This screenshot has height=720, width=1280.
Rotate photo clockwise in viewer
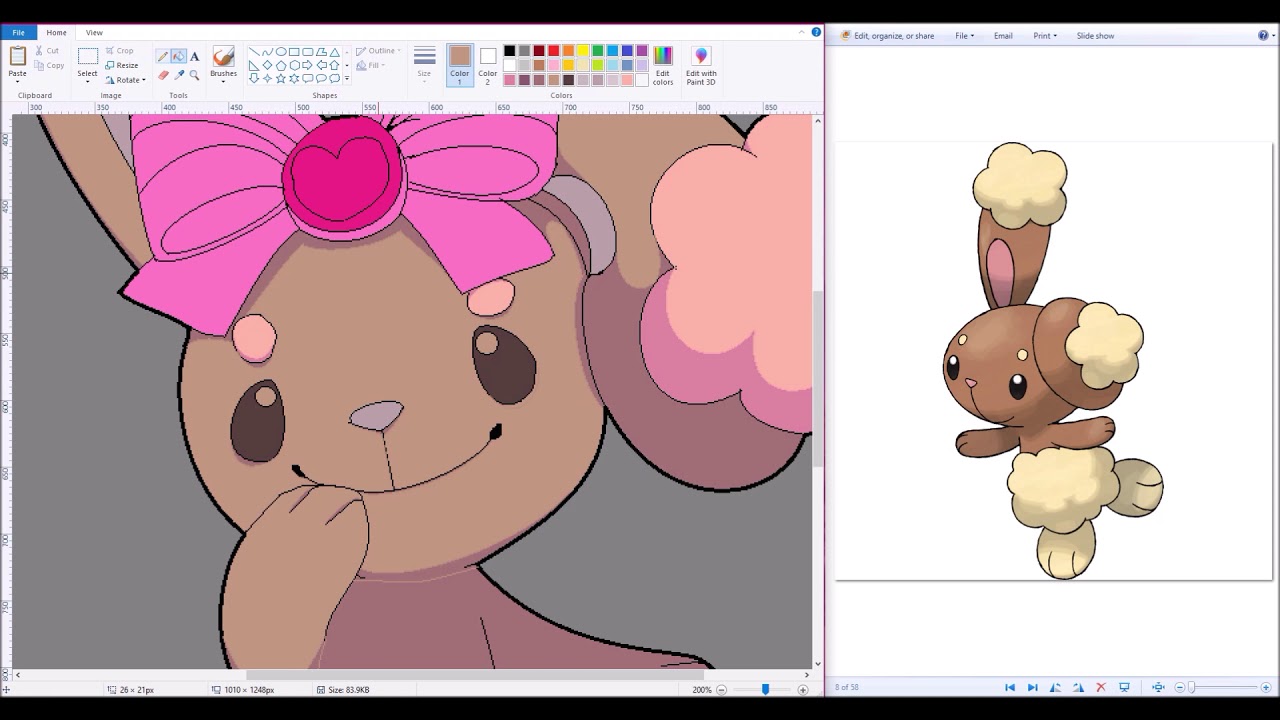pyautogui.click(x=1078, y=687)
